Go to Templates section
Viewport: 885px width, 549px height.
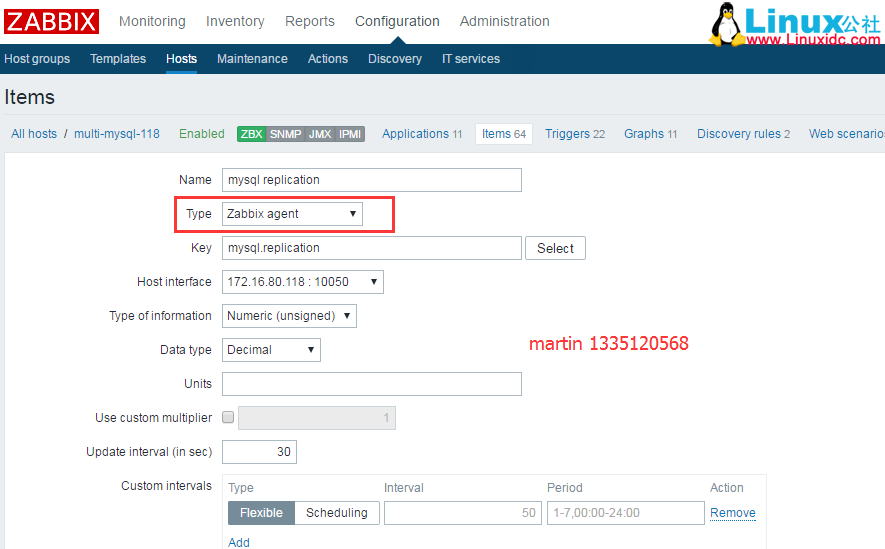click(x=118, y=59)
